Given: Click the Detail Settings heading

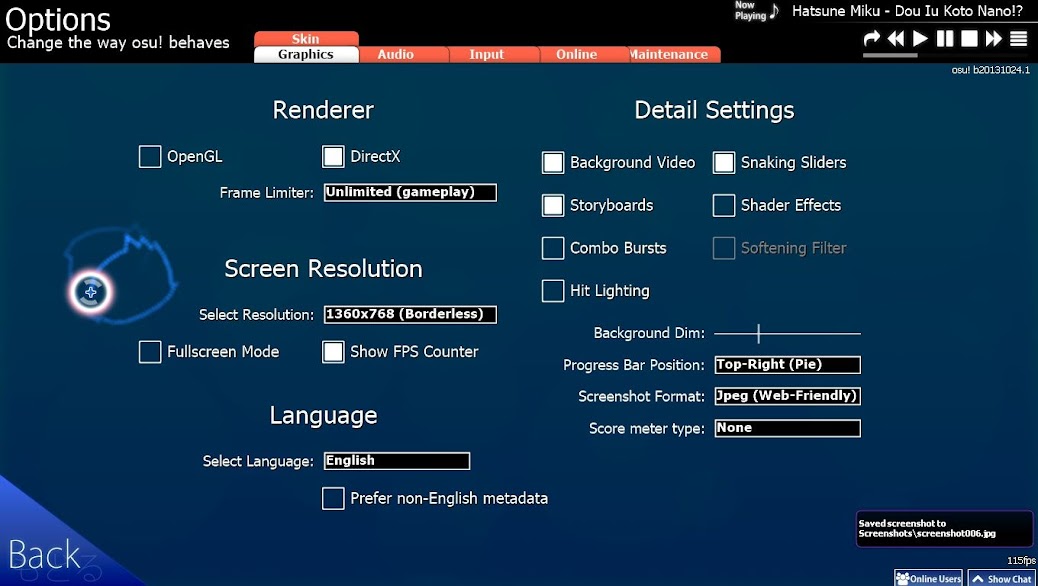Looking at the screenshot, I should (714, 110).
